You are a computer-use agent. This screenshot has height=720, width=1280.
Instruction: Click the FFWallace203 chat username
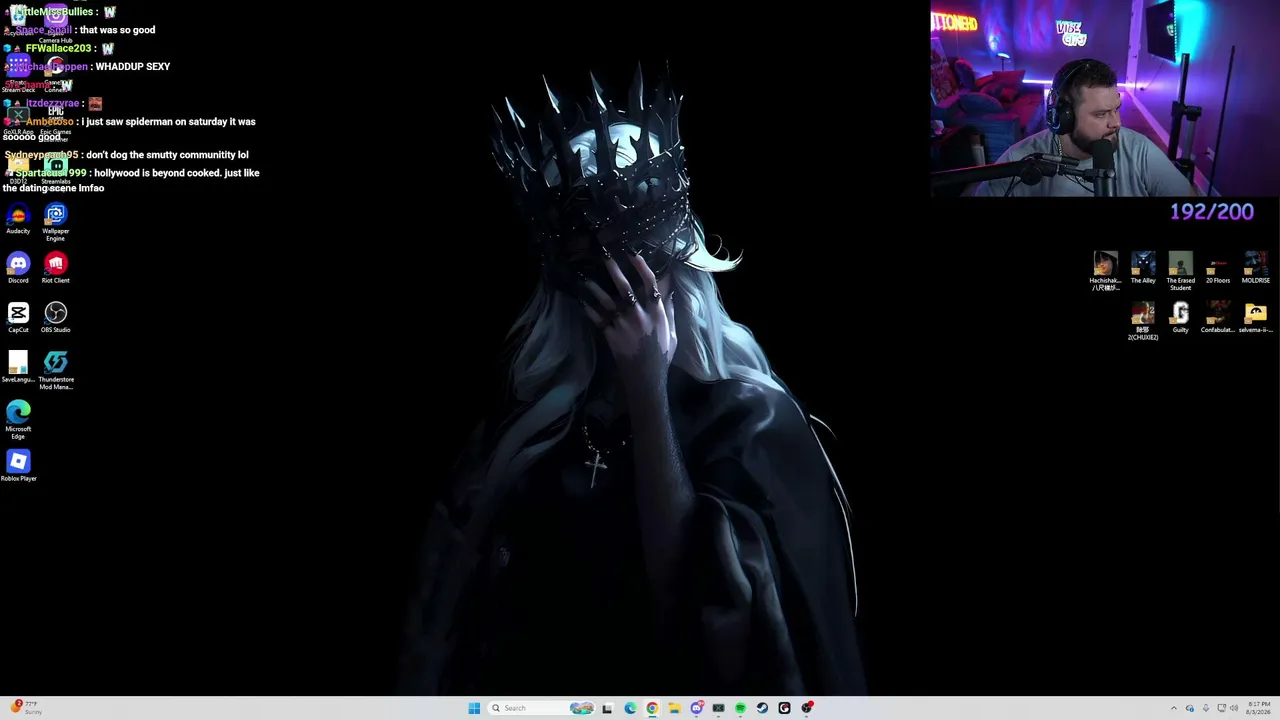[x=59, y=48]
